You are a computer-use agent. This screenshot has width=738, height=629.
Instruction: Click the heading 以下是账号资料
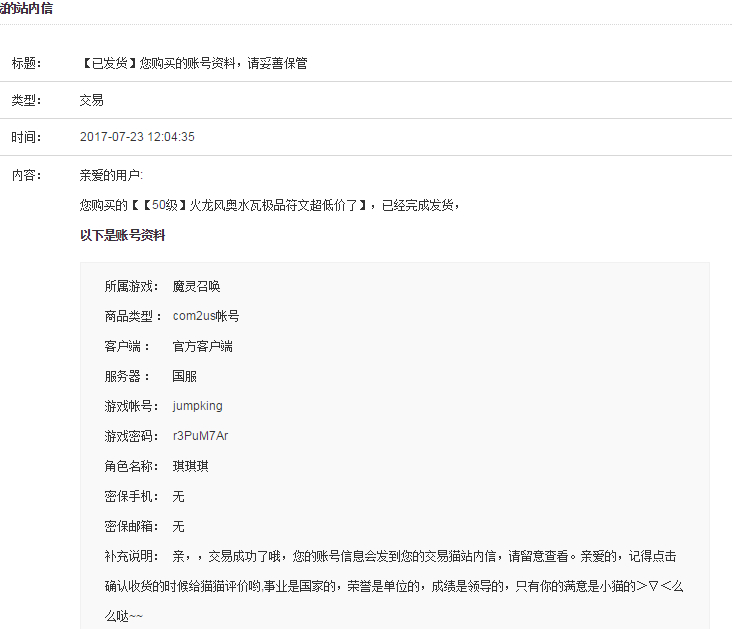123,235
